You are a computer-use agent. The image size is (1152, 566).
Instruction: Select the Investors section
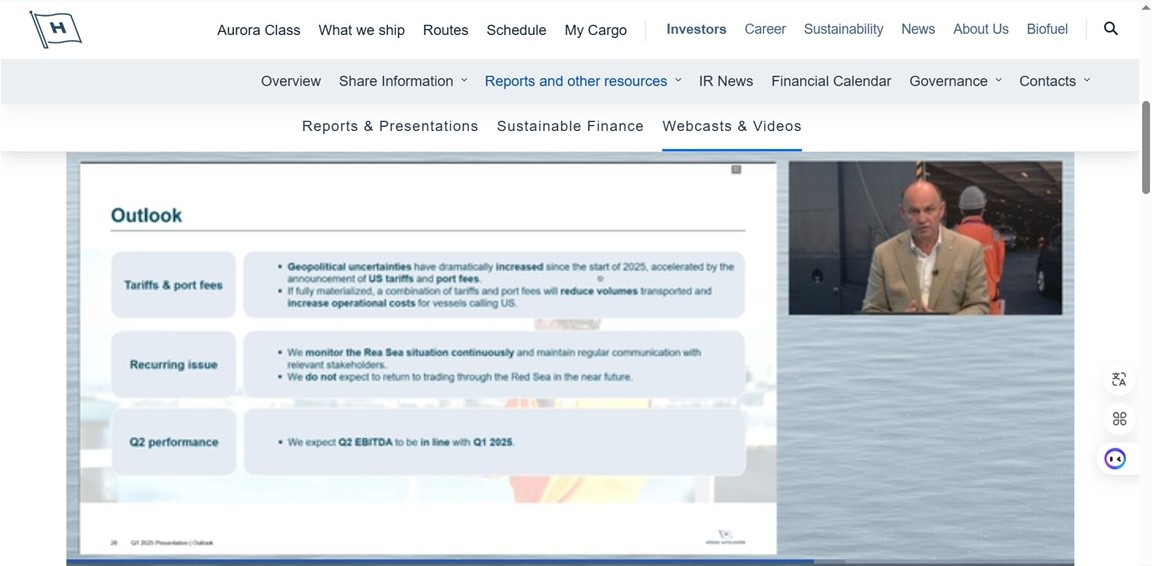pos(696,29)
